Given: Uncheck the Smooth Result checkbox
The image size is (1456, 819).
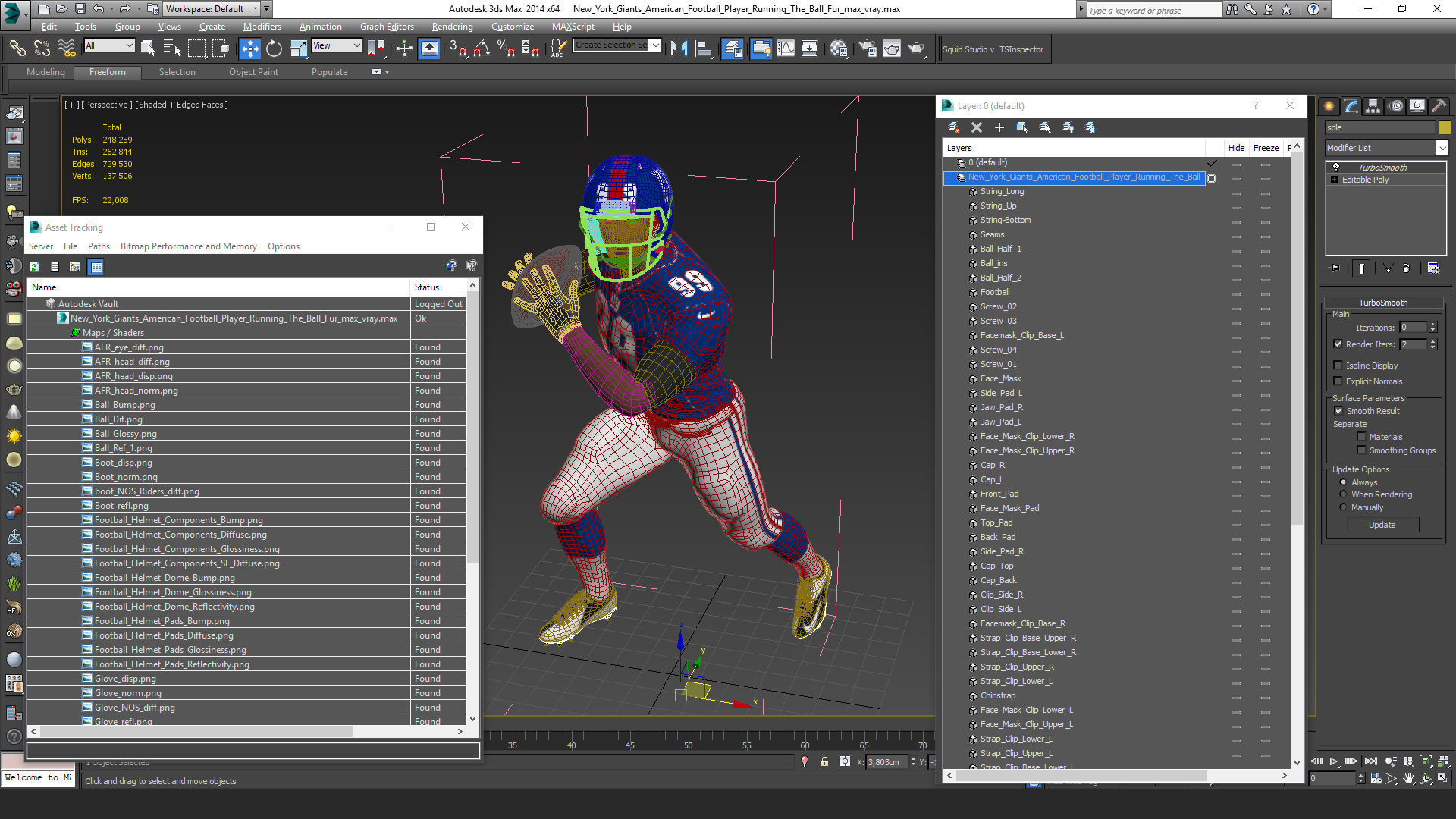Looking at the screenshot, I should click(1338, 411).
